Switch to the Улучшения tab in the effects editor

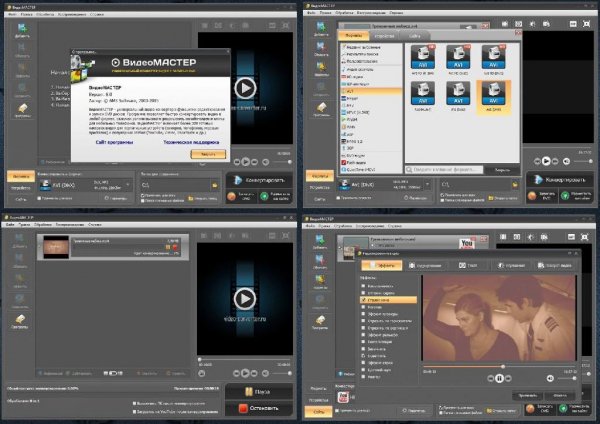pos(511,265)
